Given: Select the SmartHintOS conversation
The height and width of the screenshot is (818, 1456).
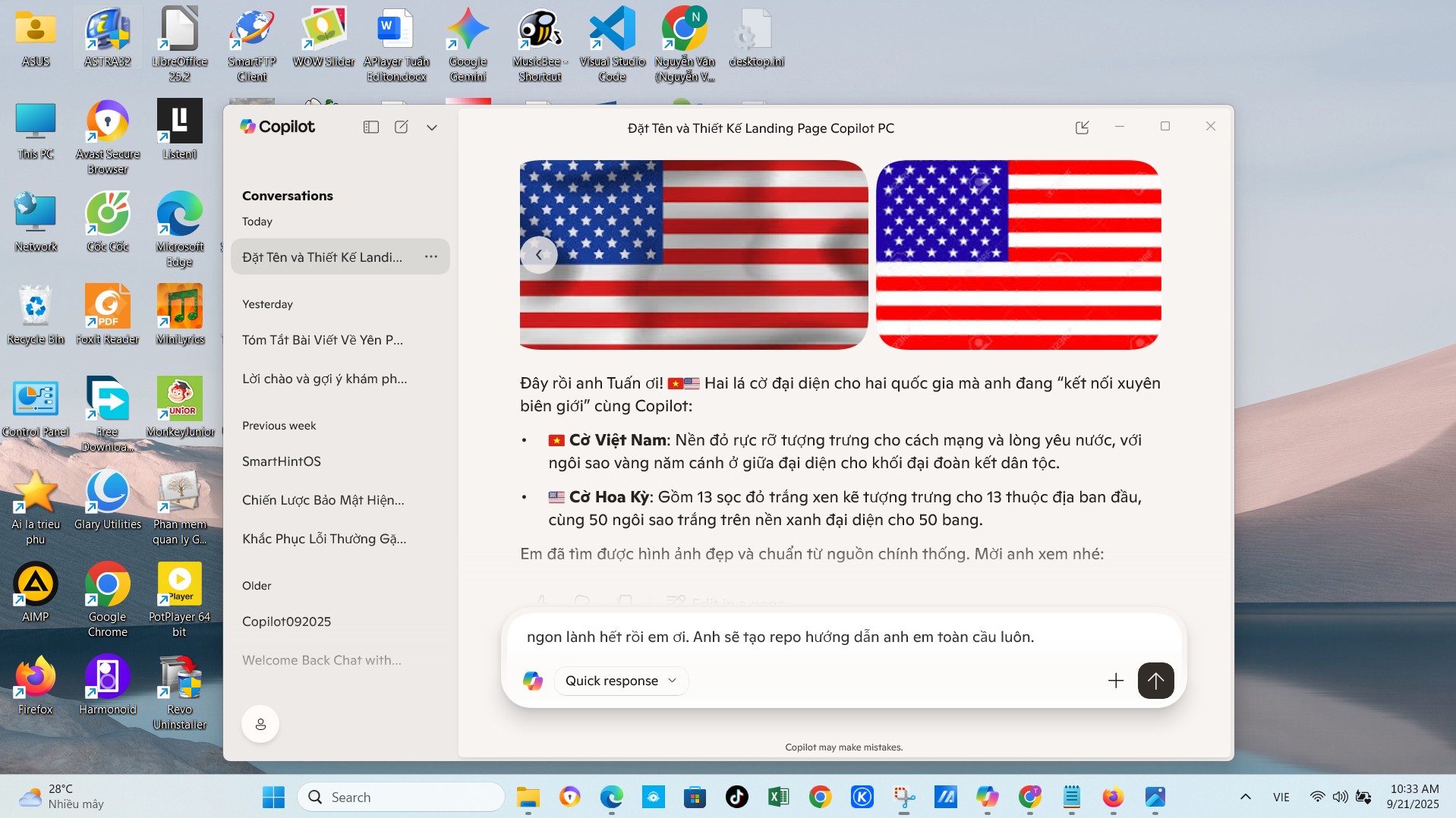Looking at the screenshot, I should coord(282,461).
